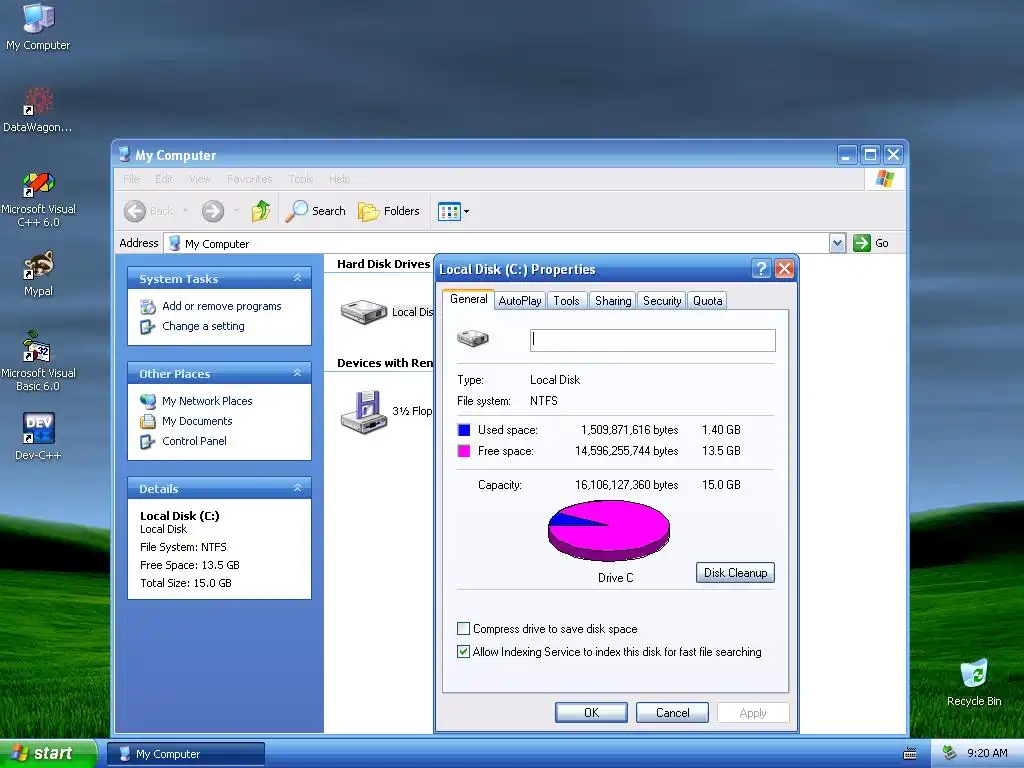Click the volume label text field
This screenshot has height=768, width=1024.
(x=652, y=340)
